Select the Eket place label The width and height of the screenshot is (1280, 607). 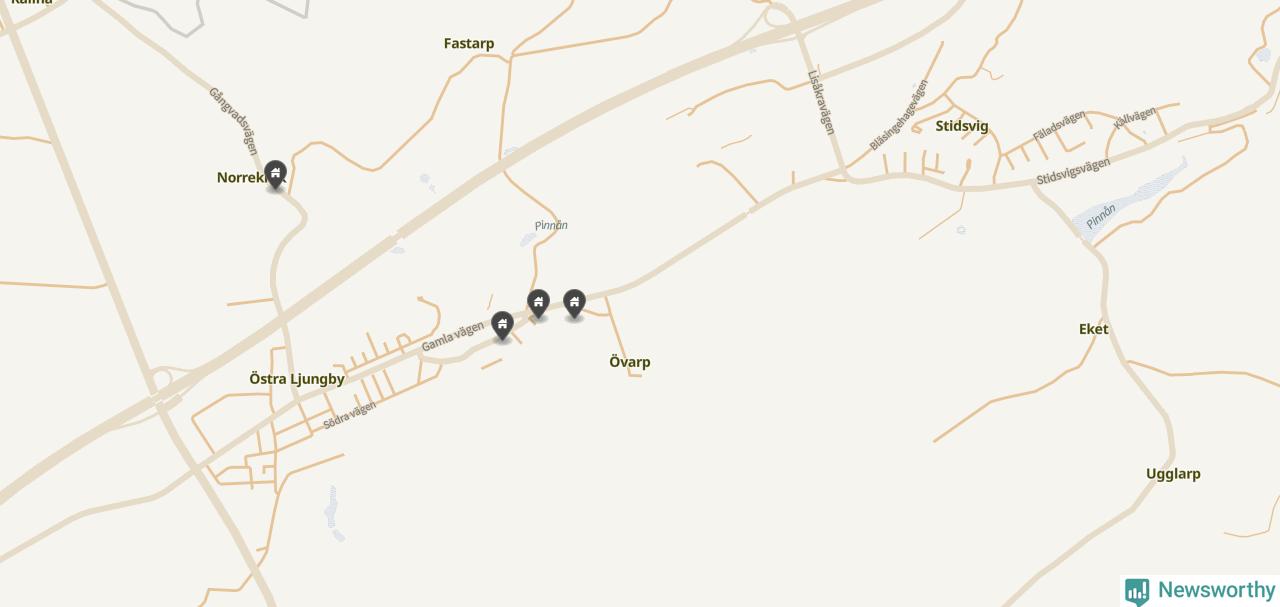1093,329
